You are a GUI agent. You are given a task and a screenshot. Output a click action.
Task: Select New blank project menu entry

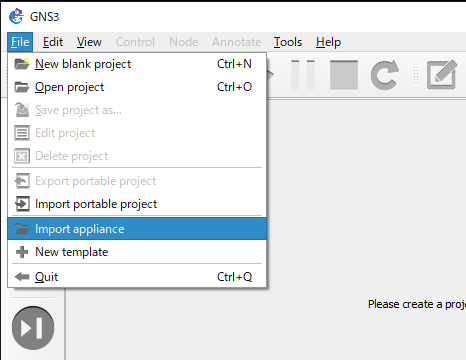(x=137, y=64)
